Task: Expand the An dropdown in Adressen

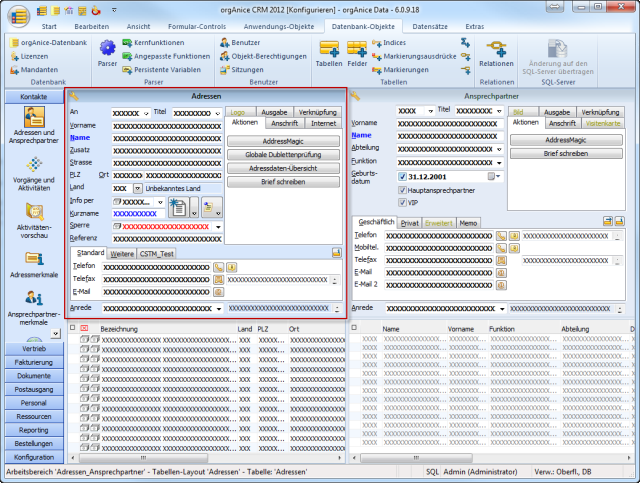Action: click(146, 114)
